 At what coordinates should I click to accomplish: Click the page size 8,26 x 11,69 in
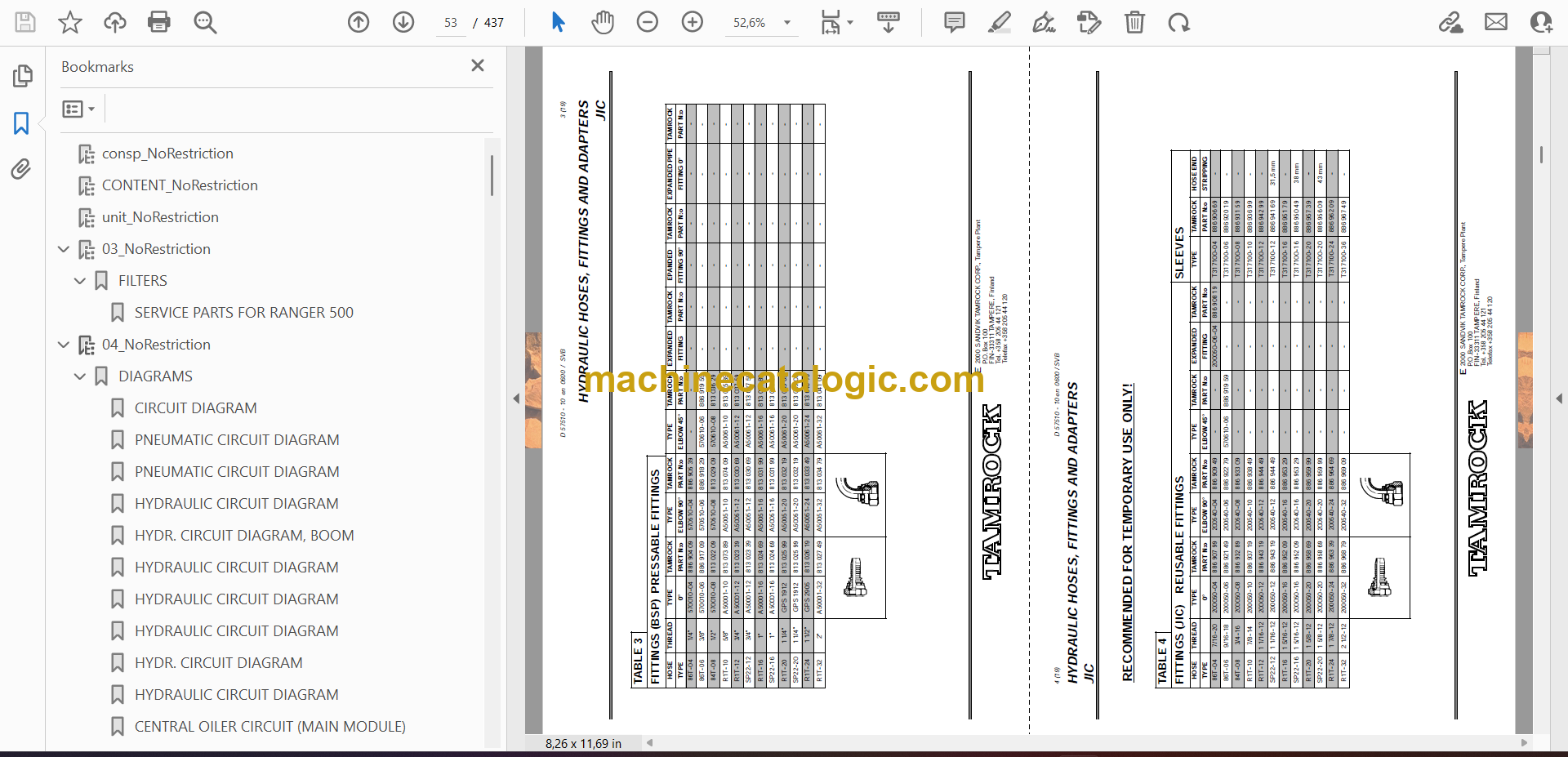point(583,744)
